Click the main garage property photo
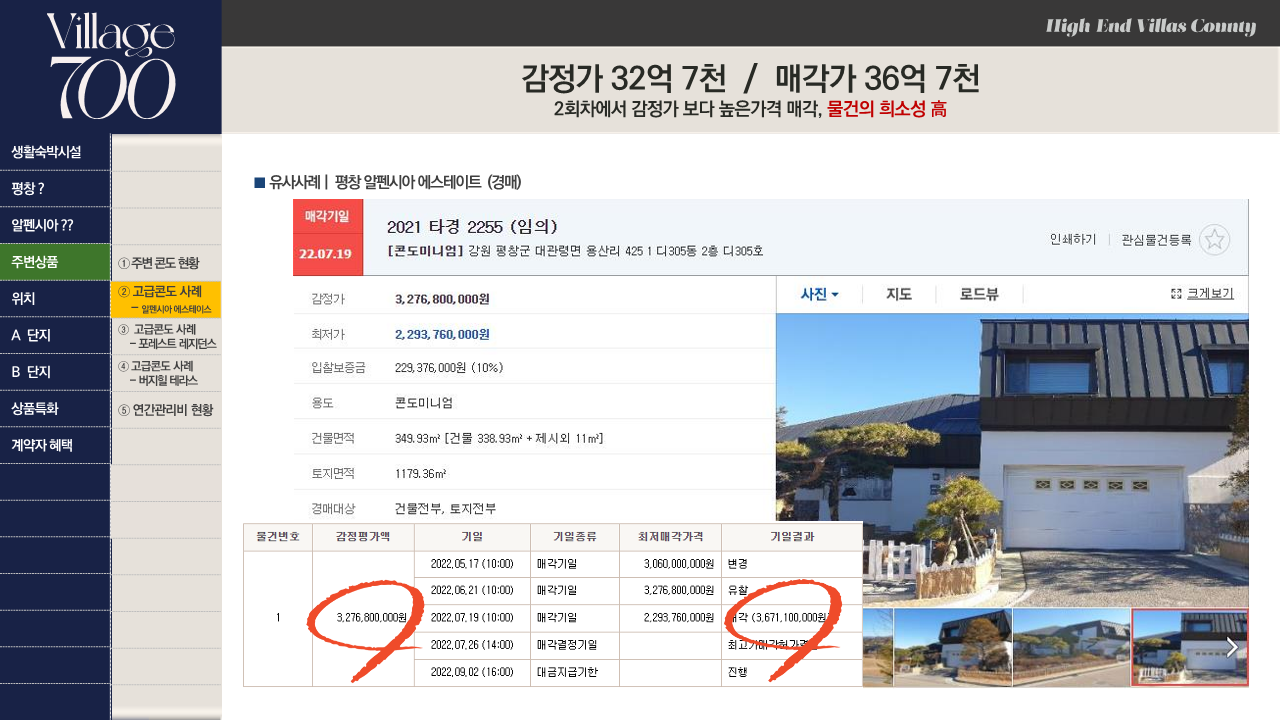The image size is (1280, 720). point(1011,460)
